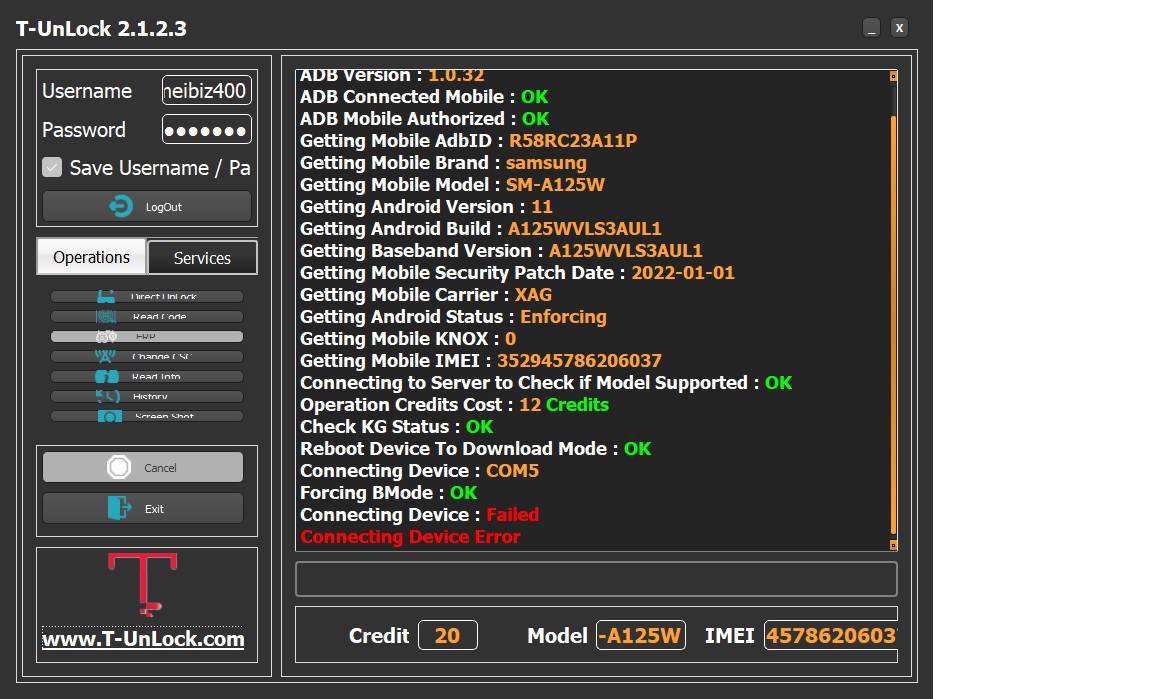This screenshot has height=699, width=1152.
Task: Click into the Username field
Action: pos(207,90)
